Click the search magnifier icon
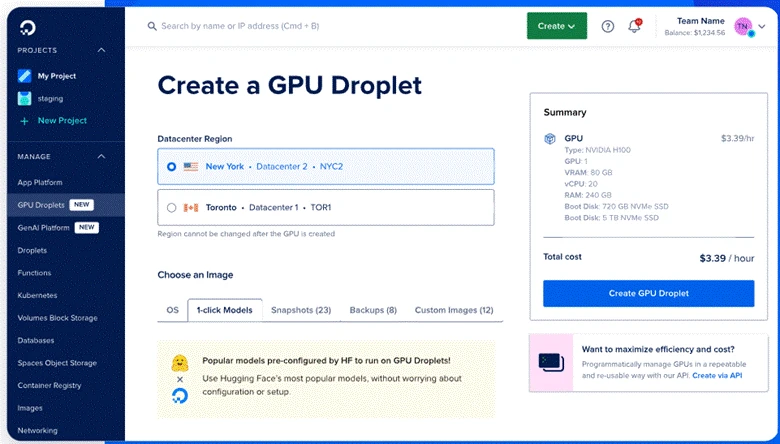The height and width of the screenshot is (444, 780). click(x=152, y=26)
